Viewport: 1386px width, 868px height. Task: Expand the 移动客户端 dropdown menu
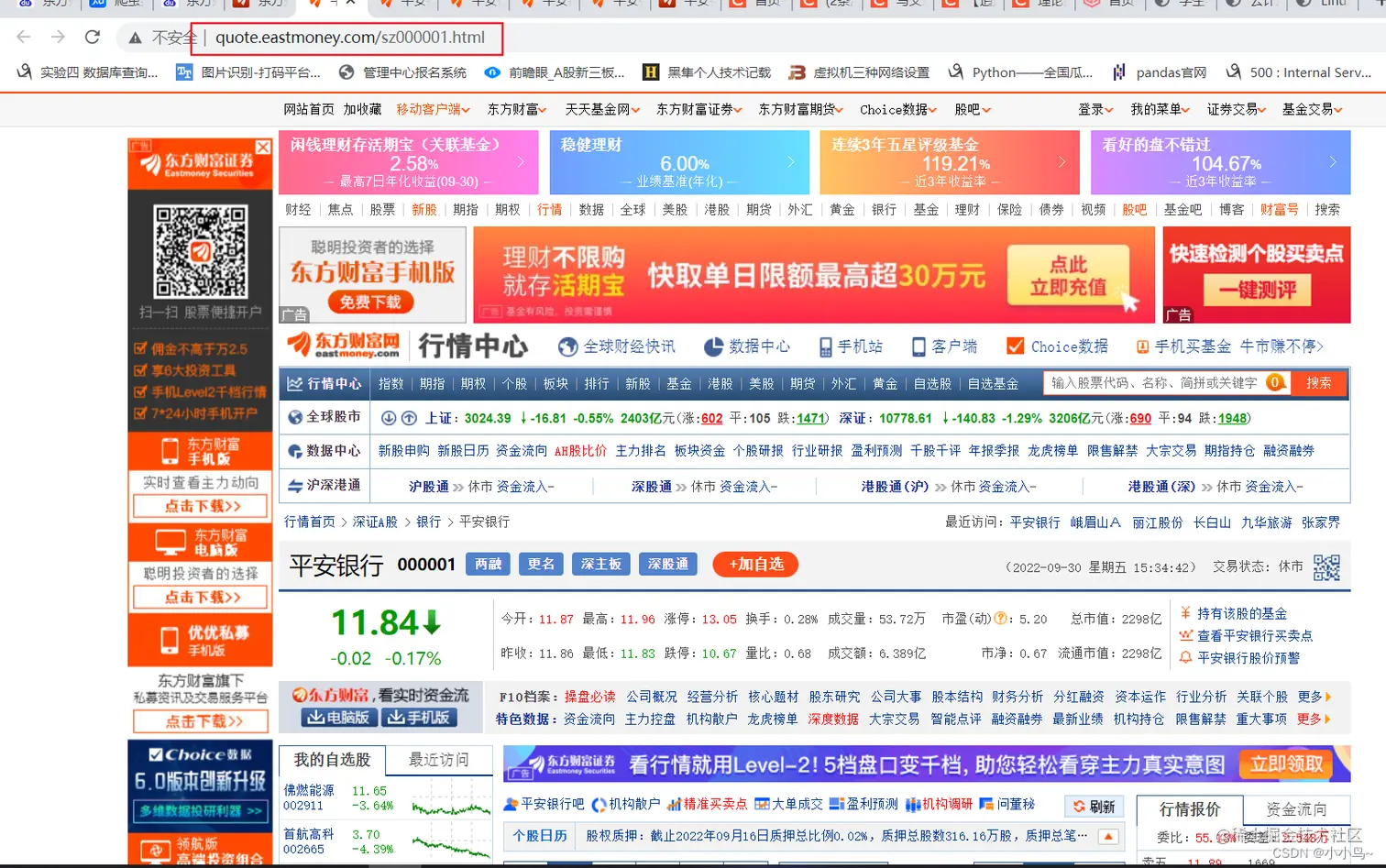(x=433, y=109)
